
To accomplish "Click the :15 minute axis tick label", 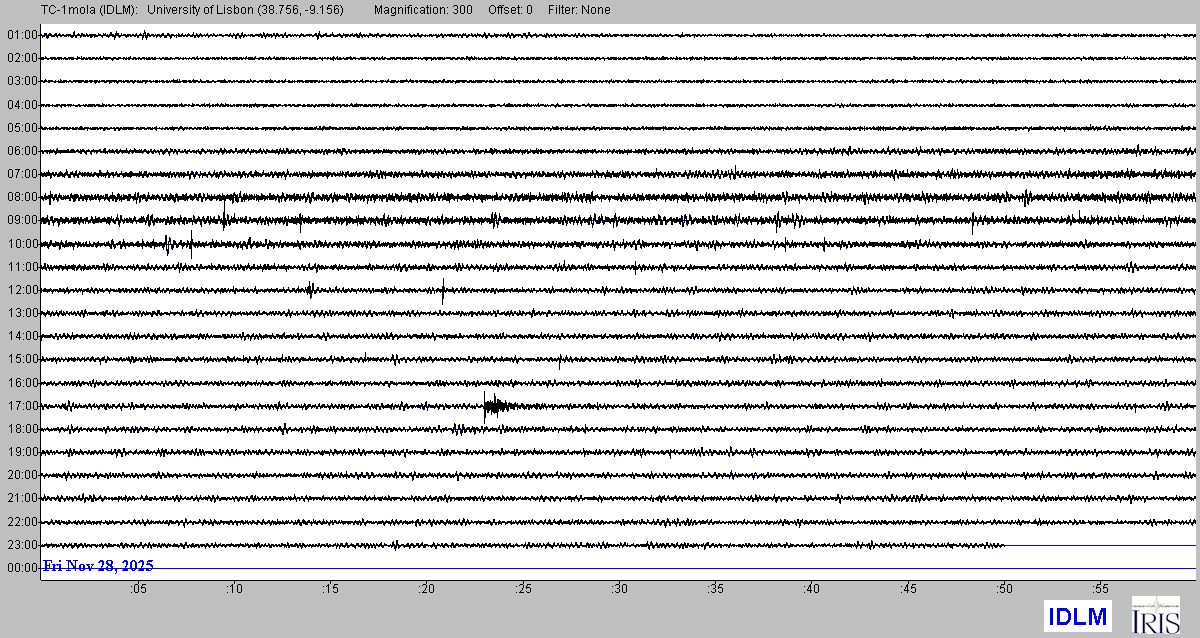I will pyautogui.click(x=330, y=590).
